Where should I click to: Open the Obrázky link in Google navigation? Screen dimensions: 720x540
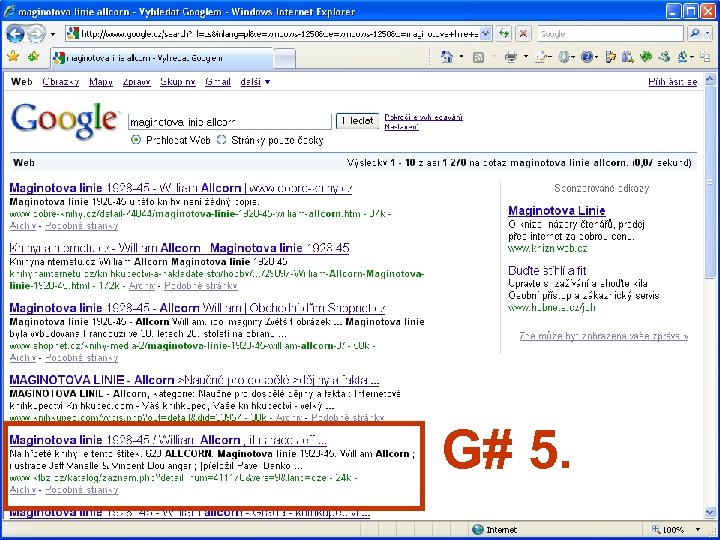[x=61, y=82]
